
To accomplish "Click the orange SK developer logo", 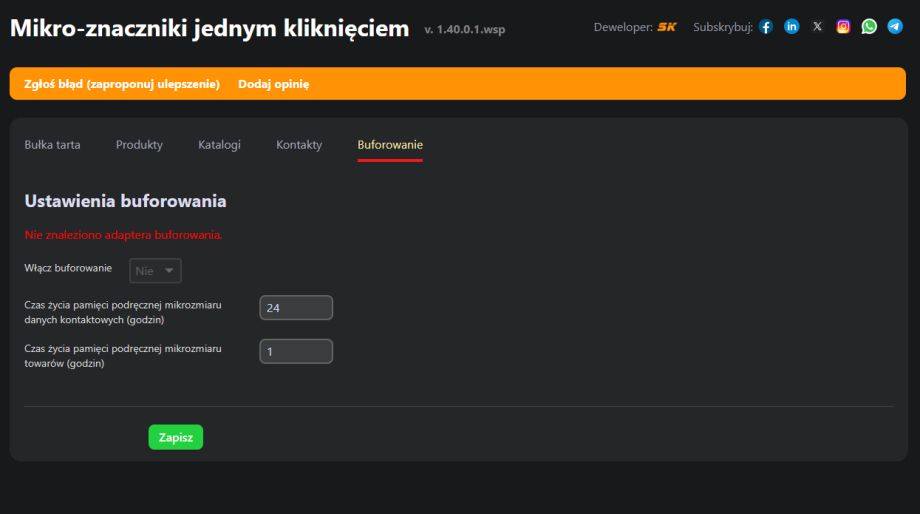I will (666, 27).
